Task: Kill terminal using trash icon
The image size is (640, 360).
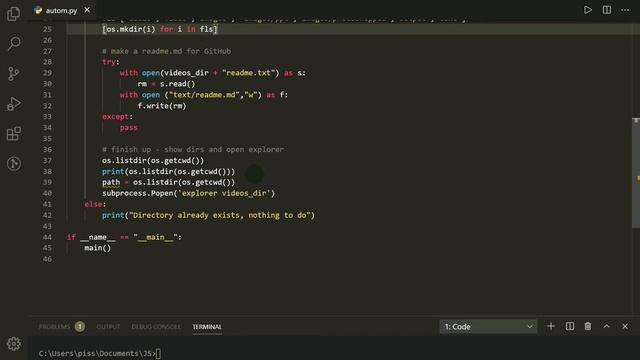Action: (x=588, y=326)
